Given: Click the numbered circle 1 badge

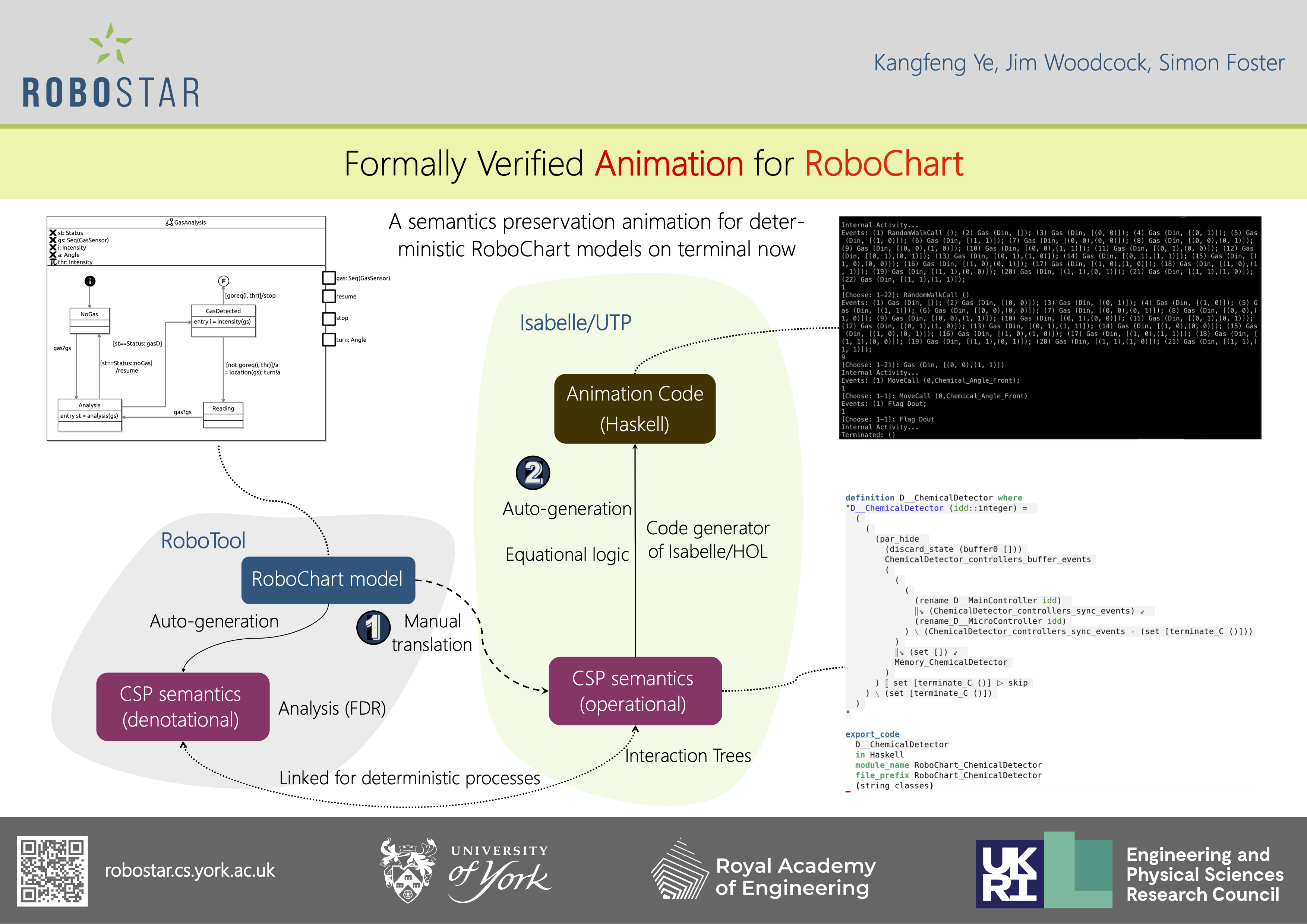Looking at the screenshot, I should click(373, 627).
